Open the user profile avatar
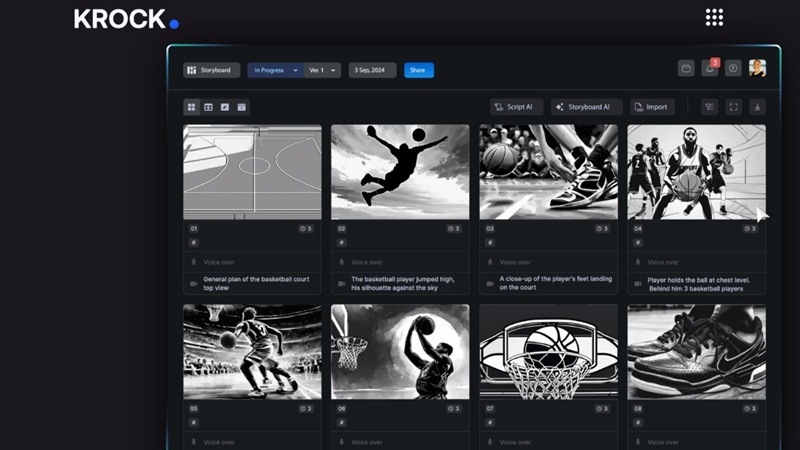Viewport: 800px width, 450px height. click(757, 68)
